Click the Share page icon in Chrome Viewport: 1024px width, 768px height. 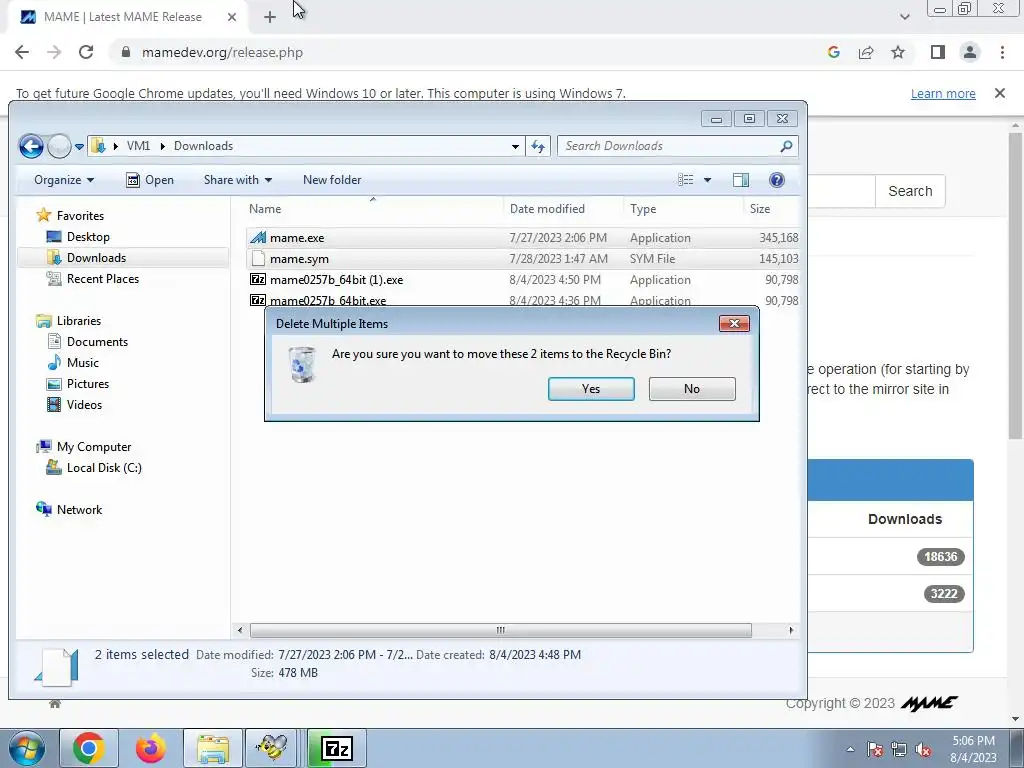point(866,52)
